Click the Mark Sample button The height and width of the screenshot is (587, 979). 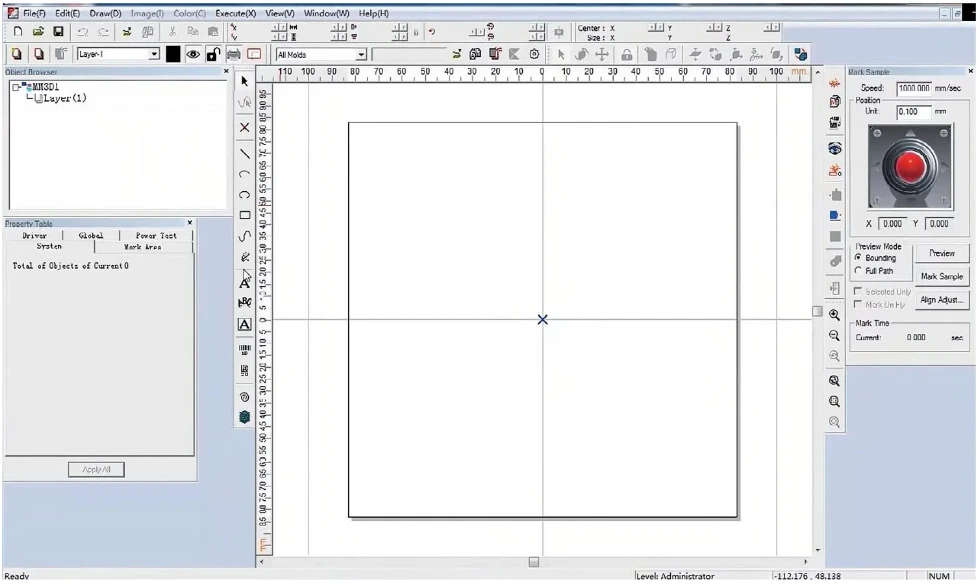click(942, 276)
